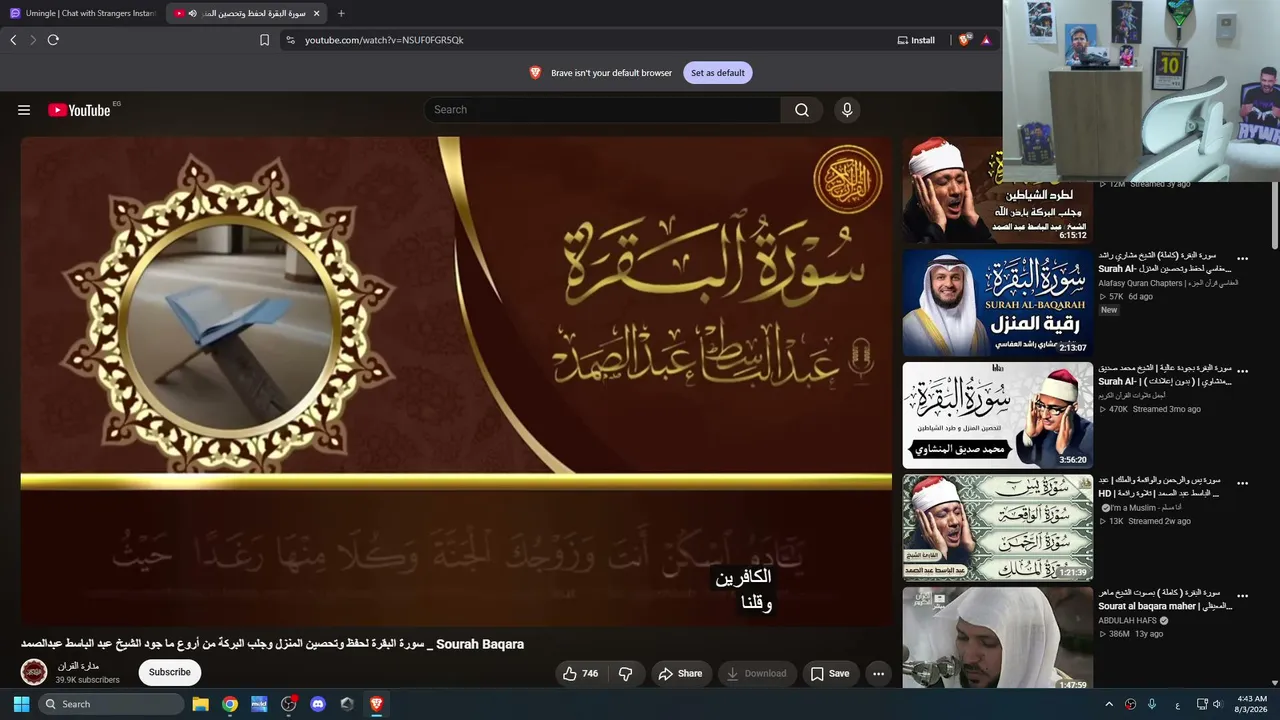Viewport: 1280px width, 720px height.
Task: Play the 1:21:39 four-surahs video thumbnail
Action: click(997, 527)
